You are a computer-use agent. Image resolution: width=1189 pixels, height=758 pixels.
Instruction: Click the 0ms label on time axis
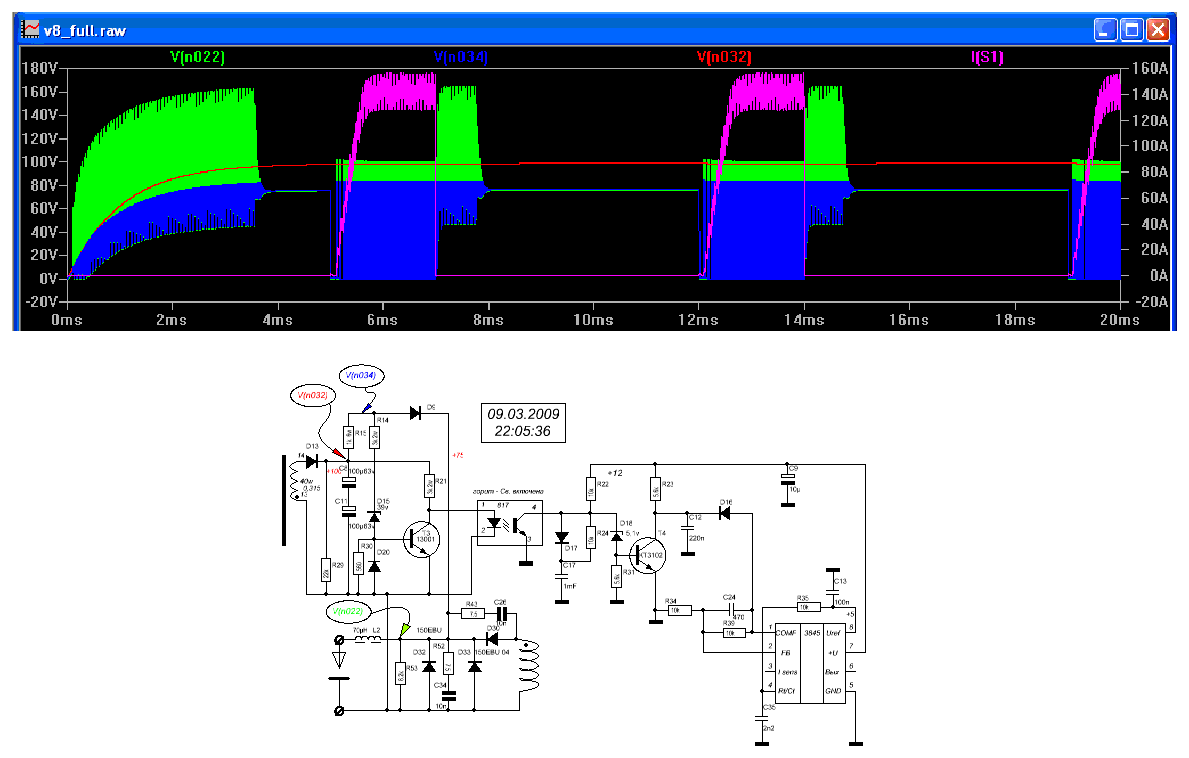click(66, 320)
